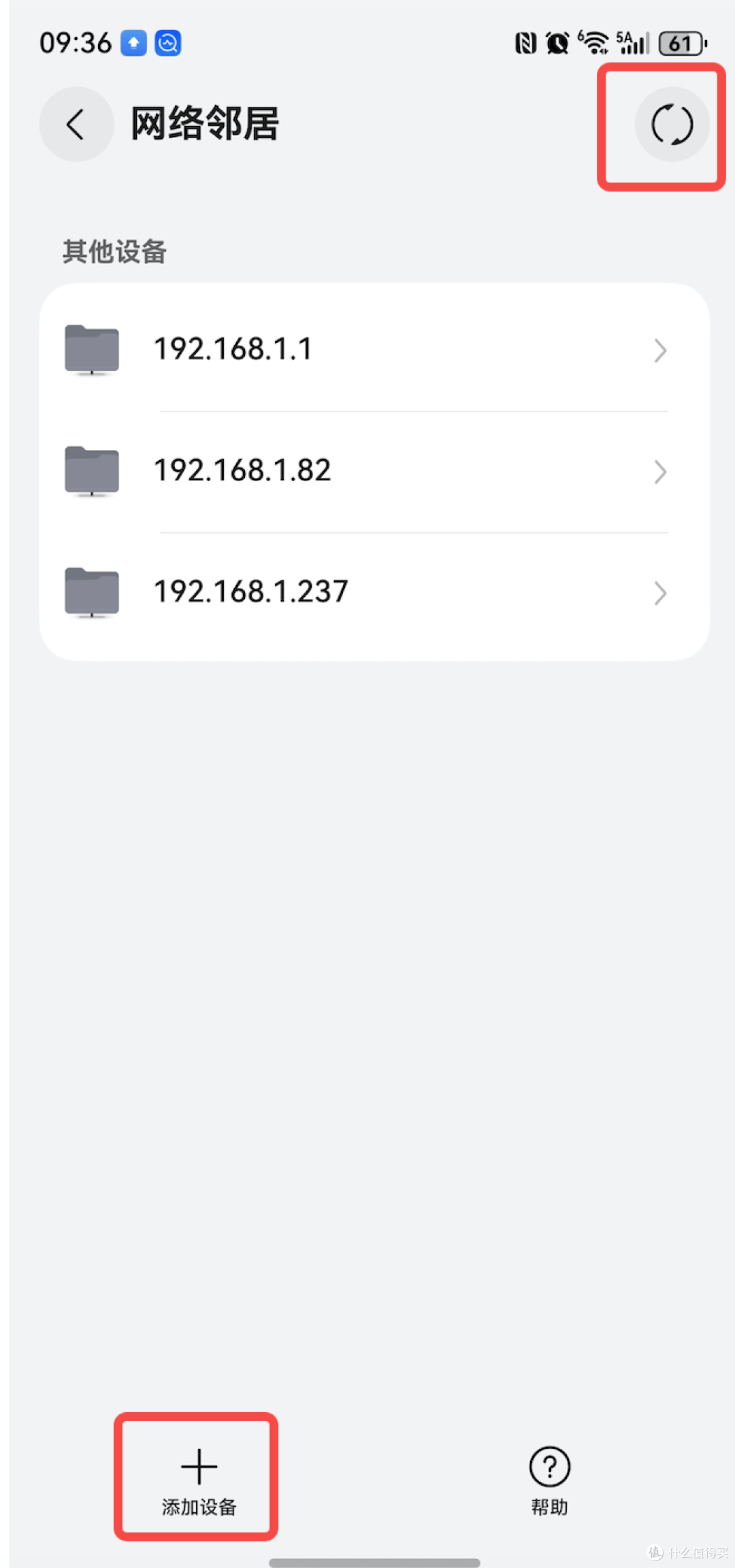Screen dimensions: 735x1568
Task: Open device 192.168.1.82
Action: tap(374, 471)
